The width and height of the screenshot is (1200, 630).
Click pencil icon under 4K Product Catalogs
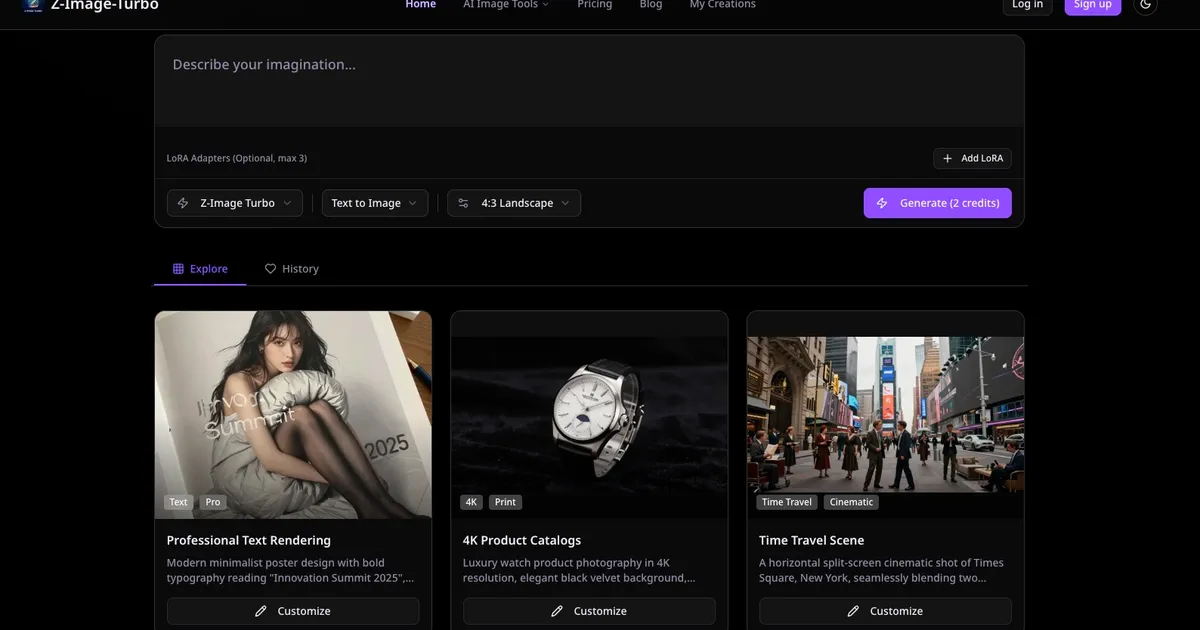tap(557, 611)
